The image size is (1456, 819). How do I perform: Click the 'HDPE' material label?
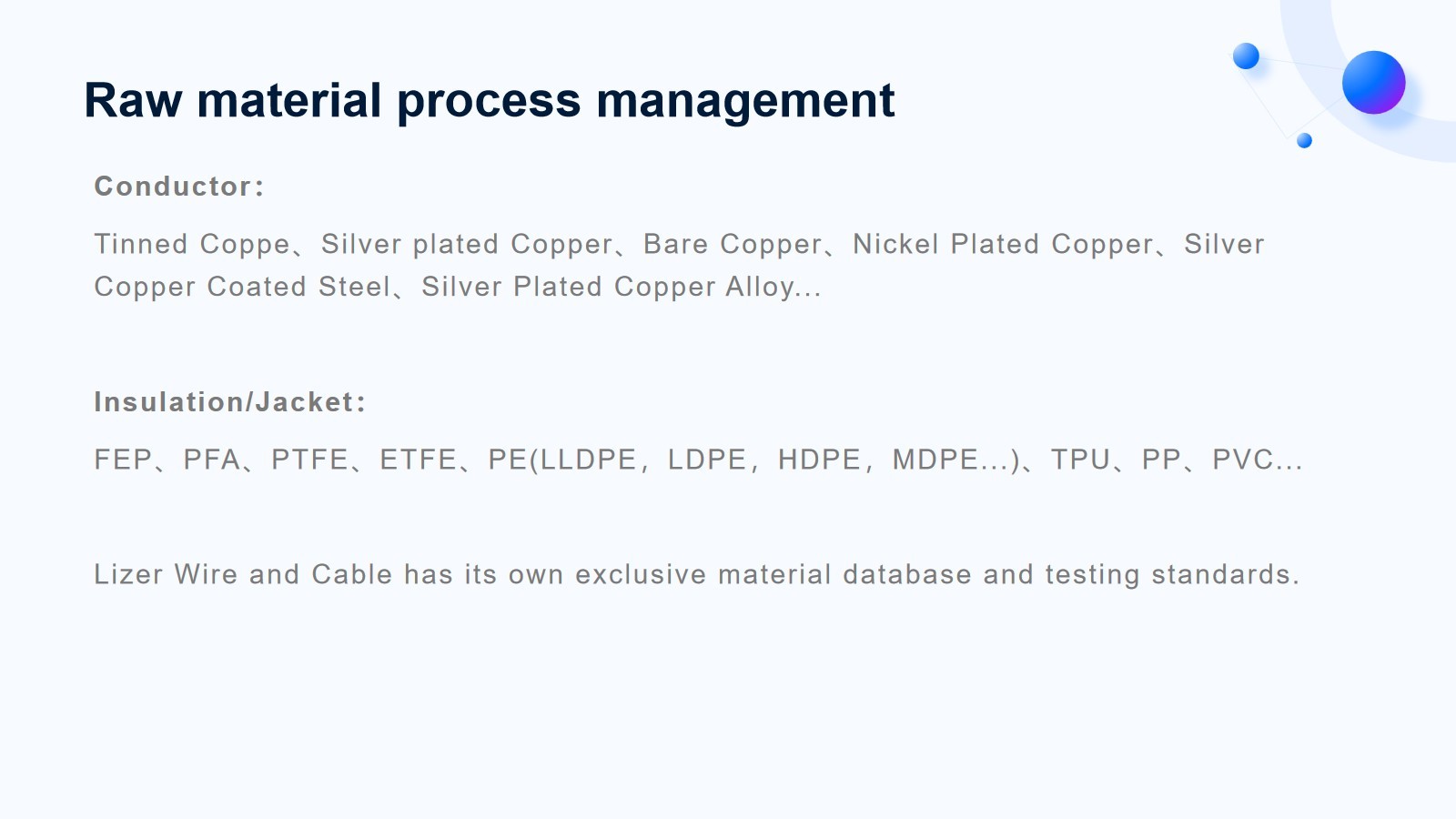(819, 460)
